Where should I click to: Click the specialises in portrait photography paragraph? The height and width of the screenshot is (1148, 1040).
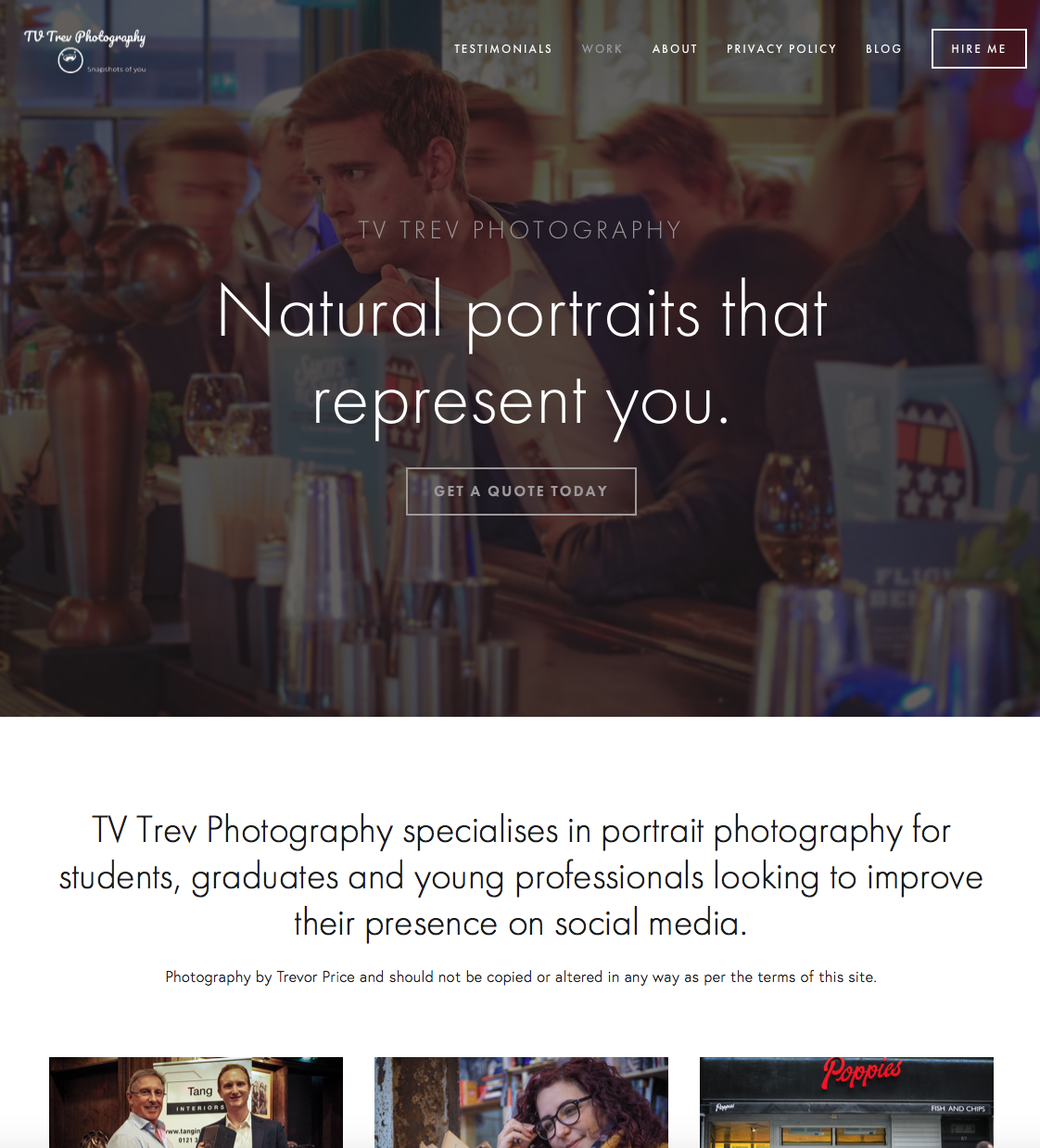pyautogui.click(x=521, y=876)
